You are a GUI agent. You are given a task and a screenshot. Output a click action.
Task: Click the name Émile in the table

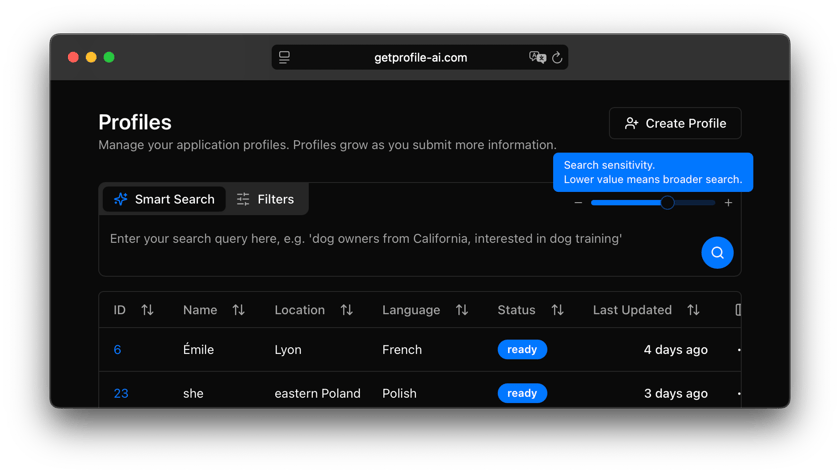[198, 350]
